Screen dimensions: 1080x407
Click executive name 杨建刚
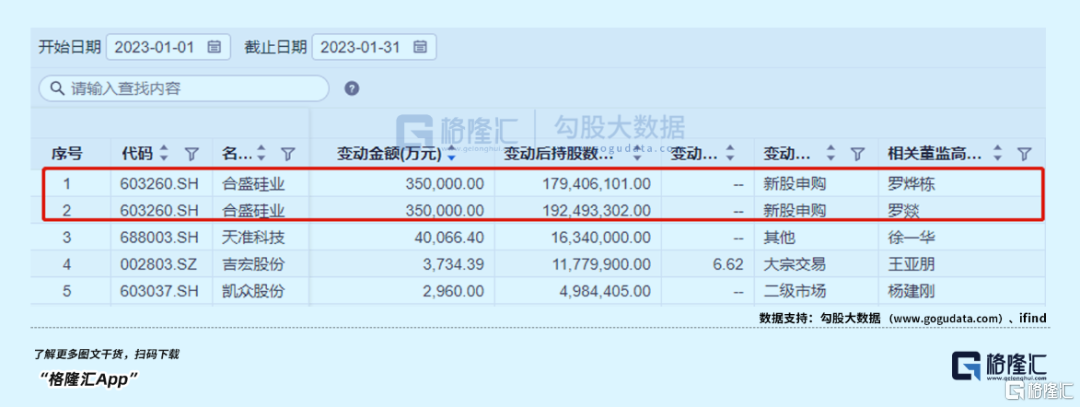coord(912,291)
